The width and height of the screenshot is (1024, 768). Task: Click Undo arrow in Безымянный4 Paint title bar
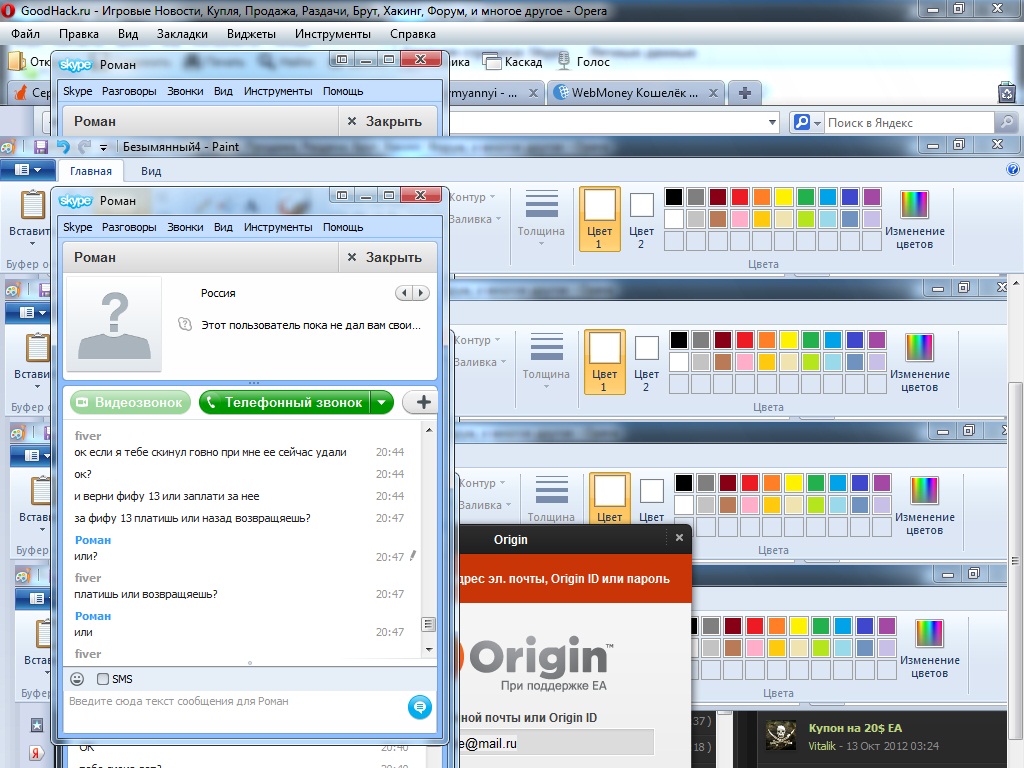pyautogui.click(x=63, y=147)
